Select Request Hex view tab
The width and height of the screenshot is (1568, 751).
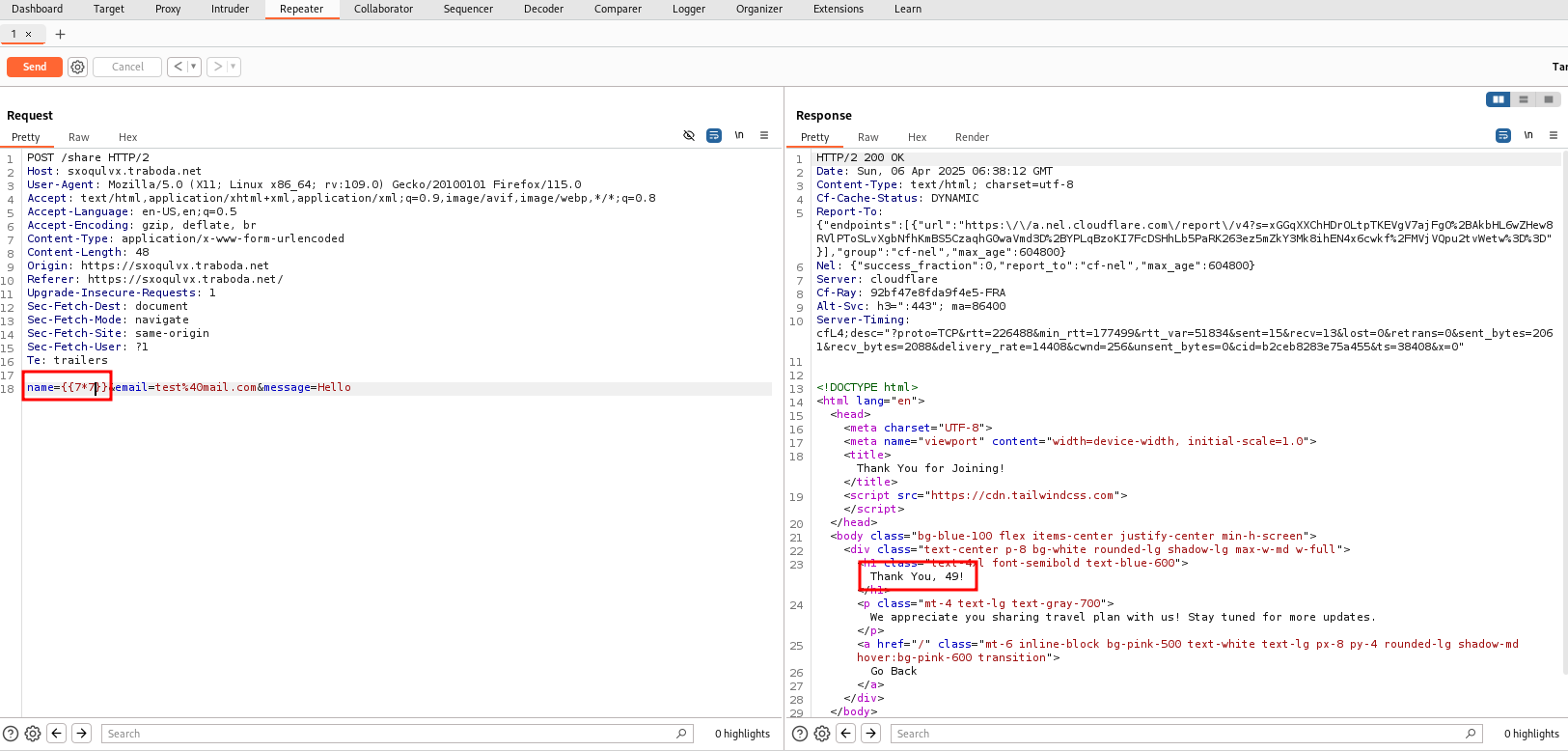(127, 137)
